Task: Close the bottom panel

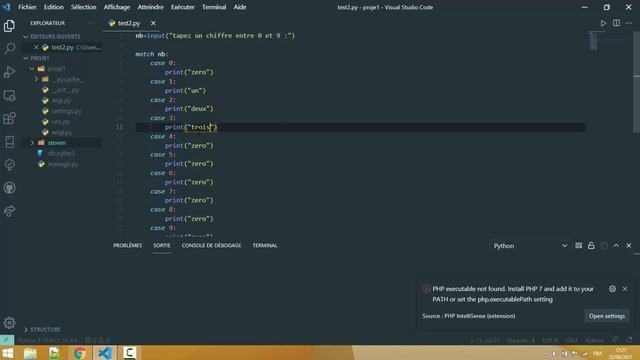Action: pos(629,246)
